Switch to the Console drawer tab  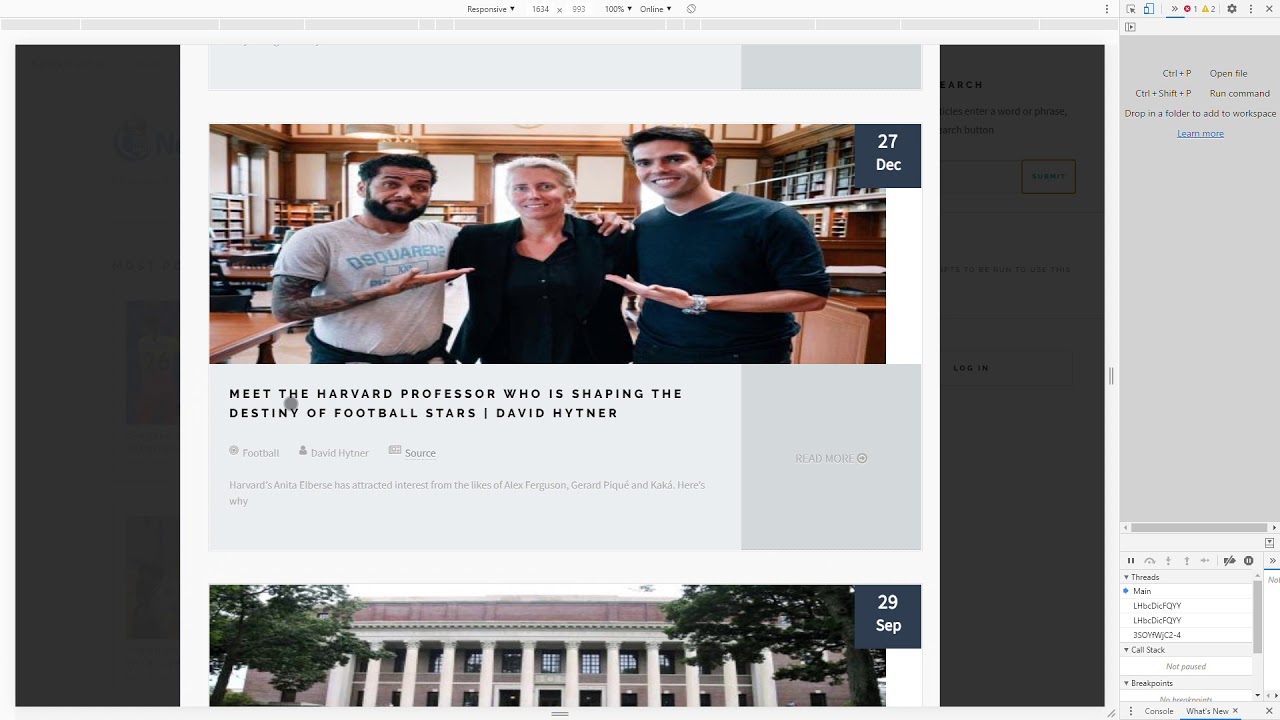pos(1159,711)
